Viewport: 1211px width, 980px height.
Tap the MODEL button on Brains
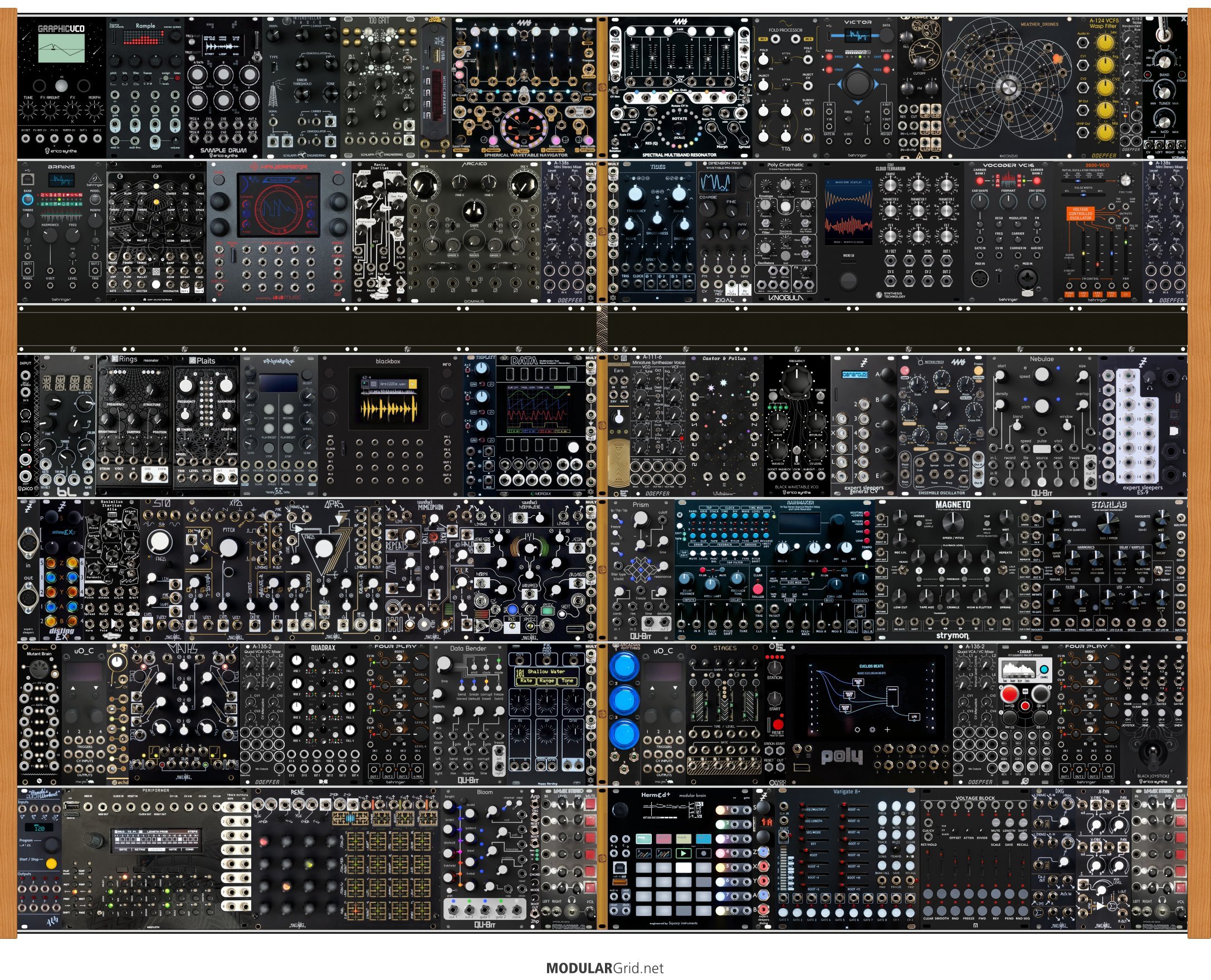95,199
